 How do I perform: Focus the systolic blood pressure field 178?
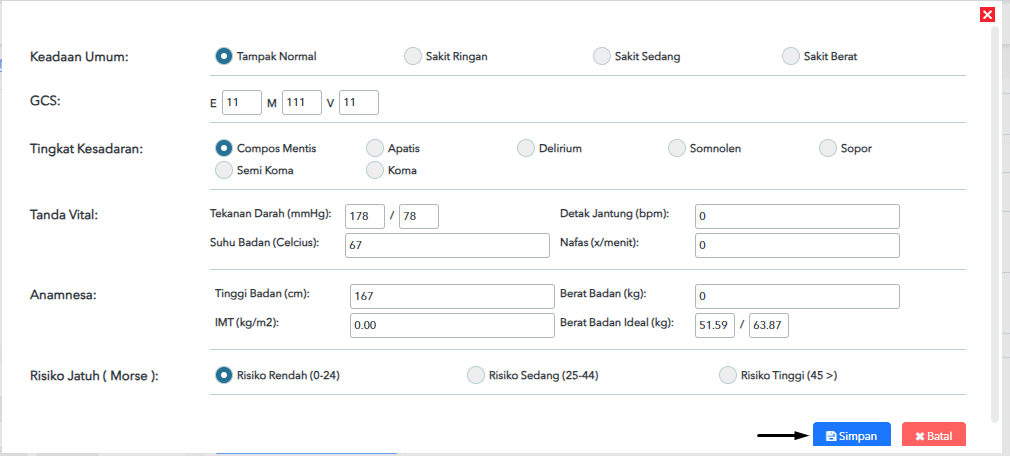[365, 216]
